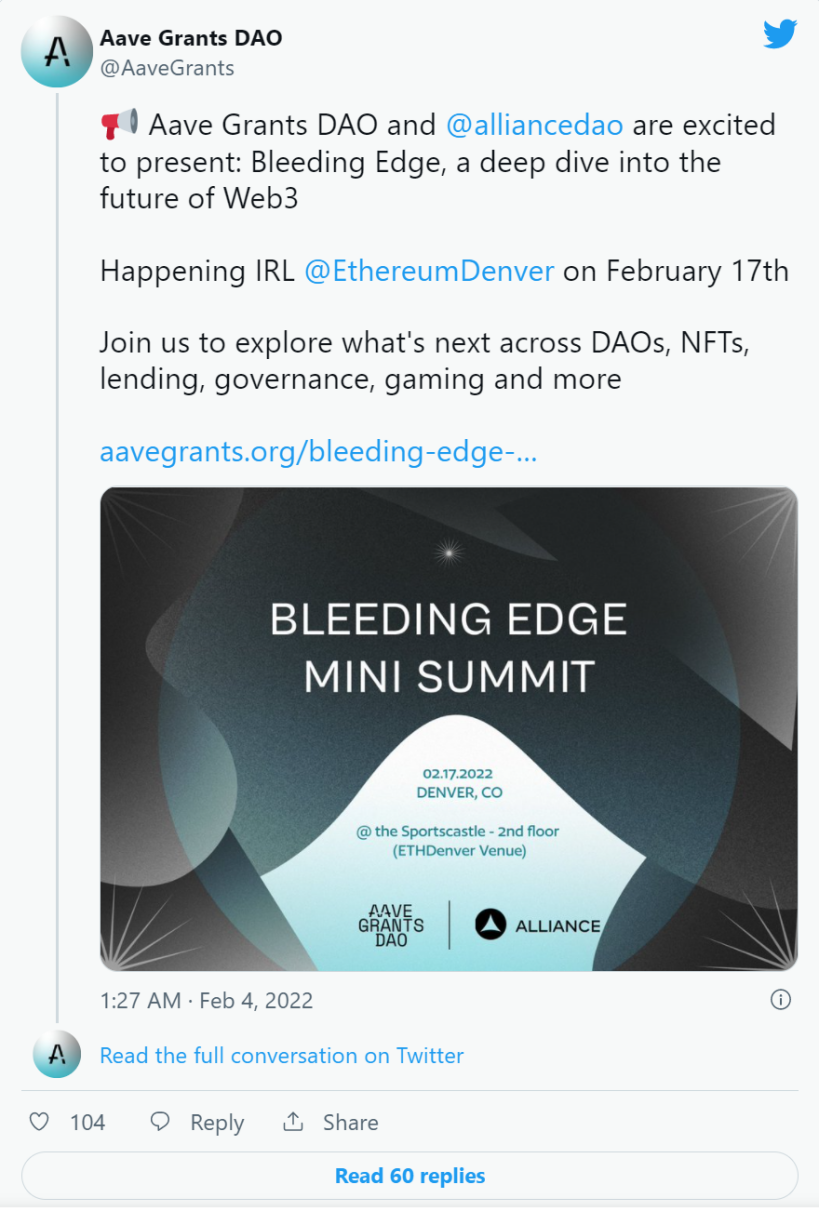Click the reply speech bubble icon
The image size is (819, 1212).
click(x=160, y=1122)
